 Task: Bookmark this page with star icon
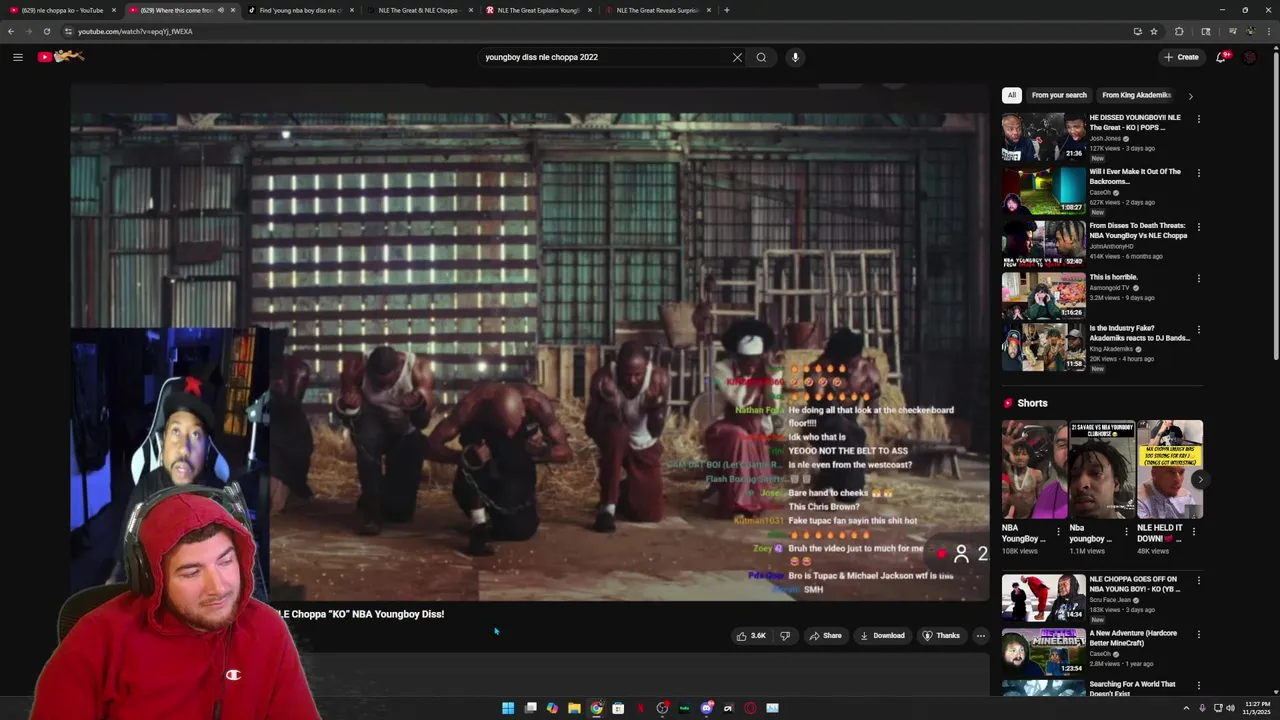tap(1153, 31)
